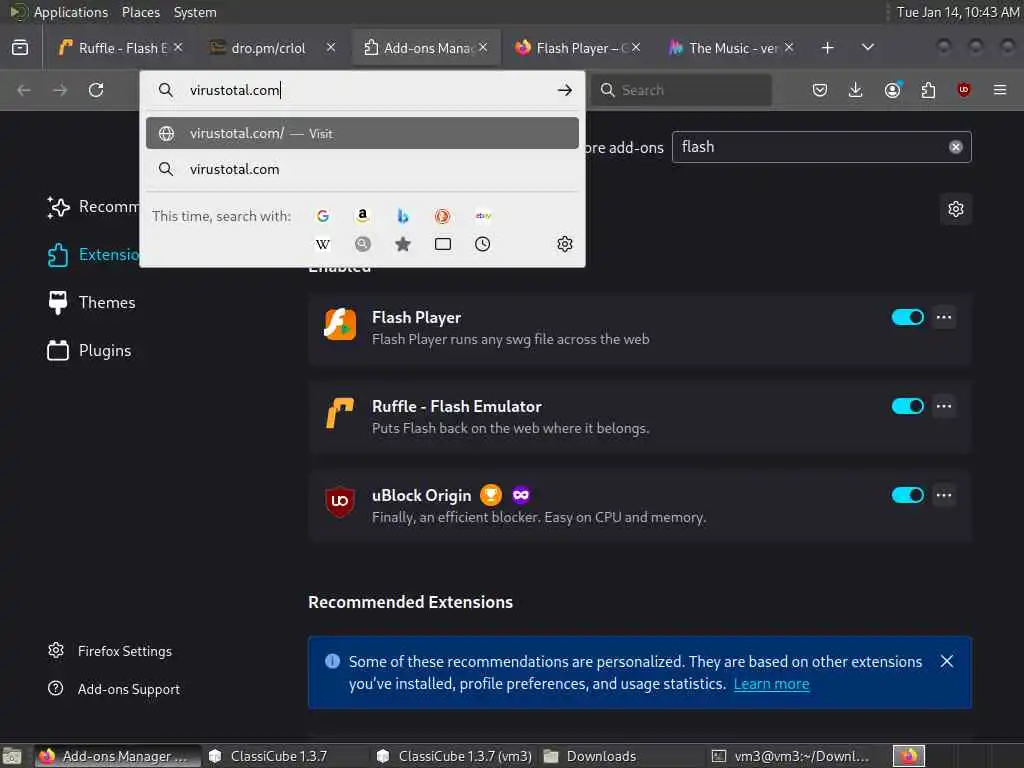Select the Themes sidebar category
The height and width of the screenshot is (768, 1024).
point(91,302)
